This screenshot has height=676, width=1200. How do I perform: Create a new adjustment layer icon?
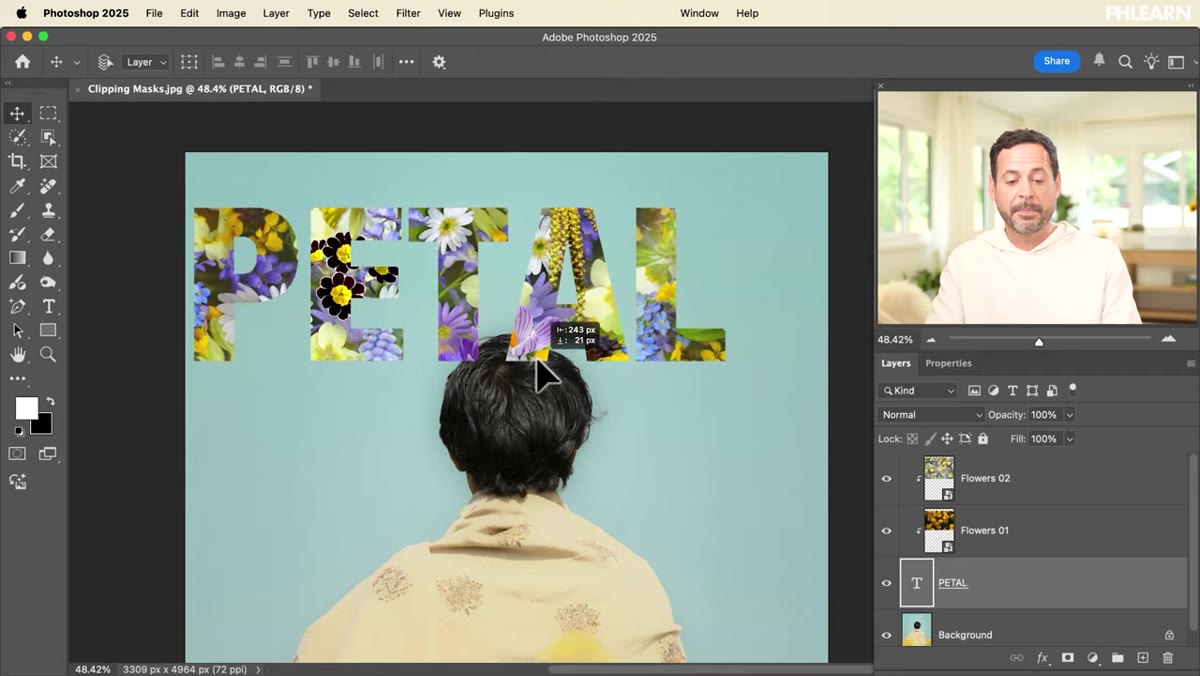(1092, 658)
